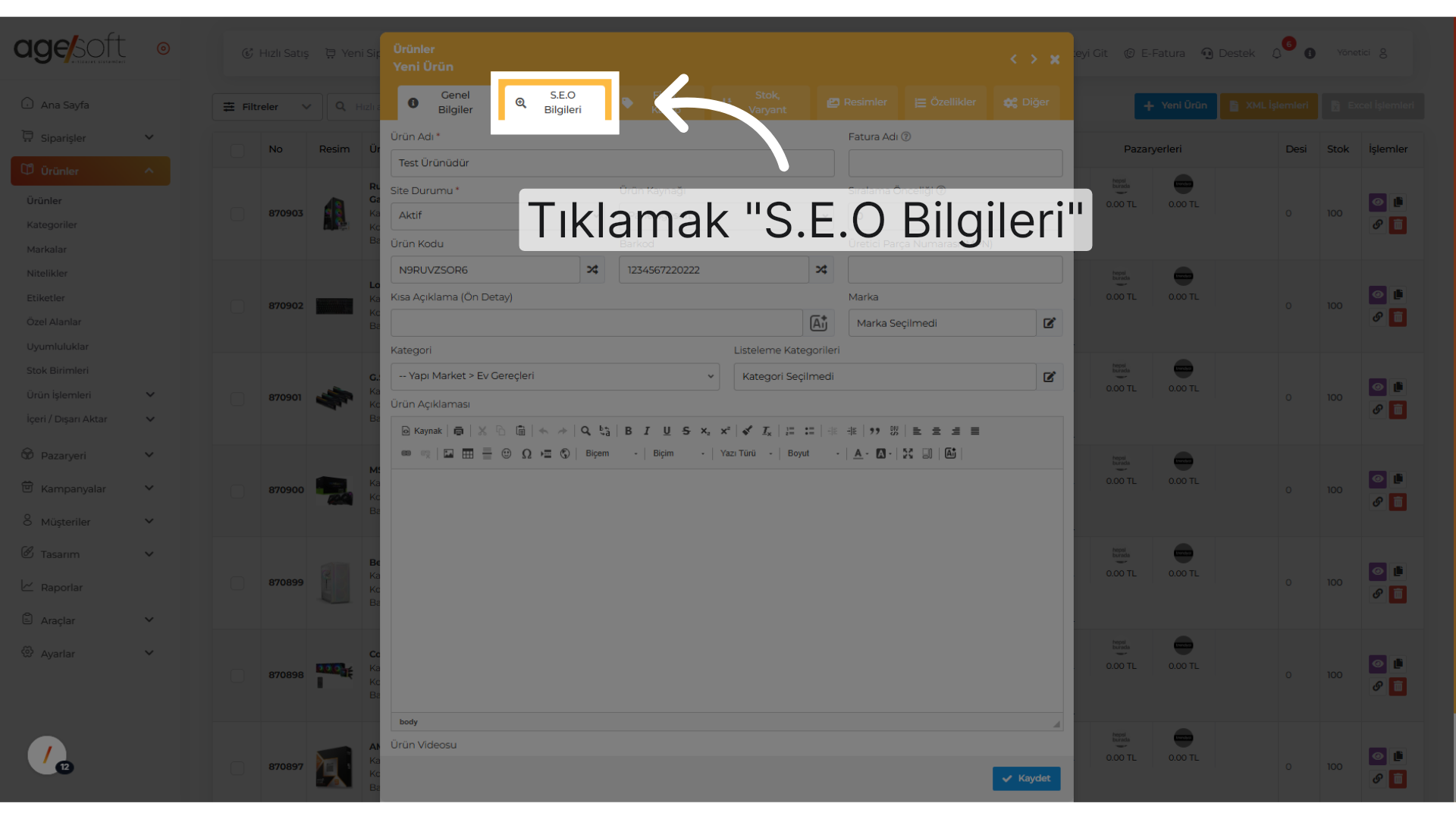
Task: Apply strikethrough in editor toolbar
Action: pos(686,431)
